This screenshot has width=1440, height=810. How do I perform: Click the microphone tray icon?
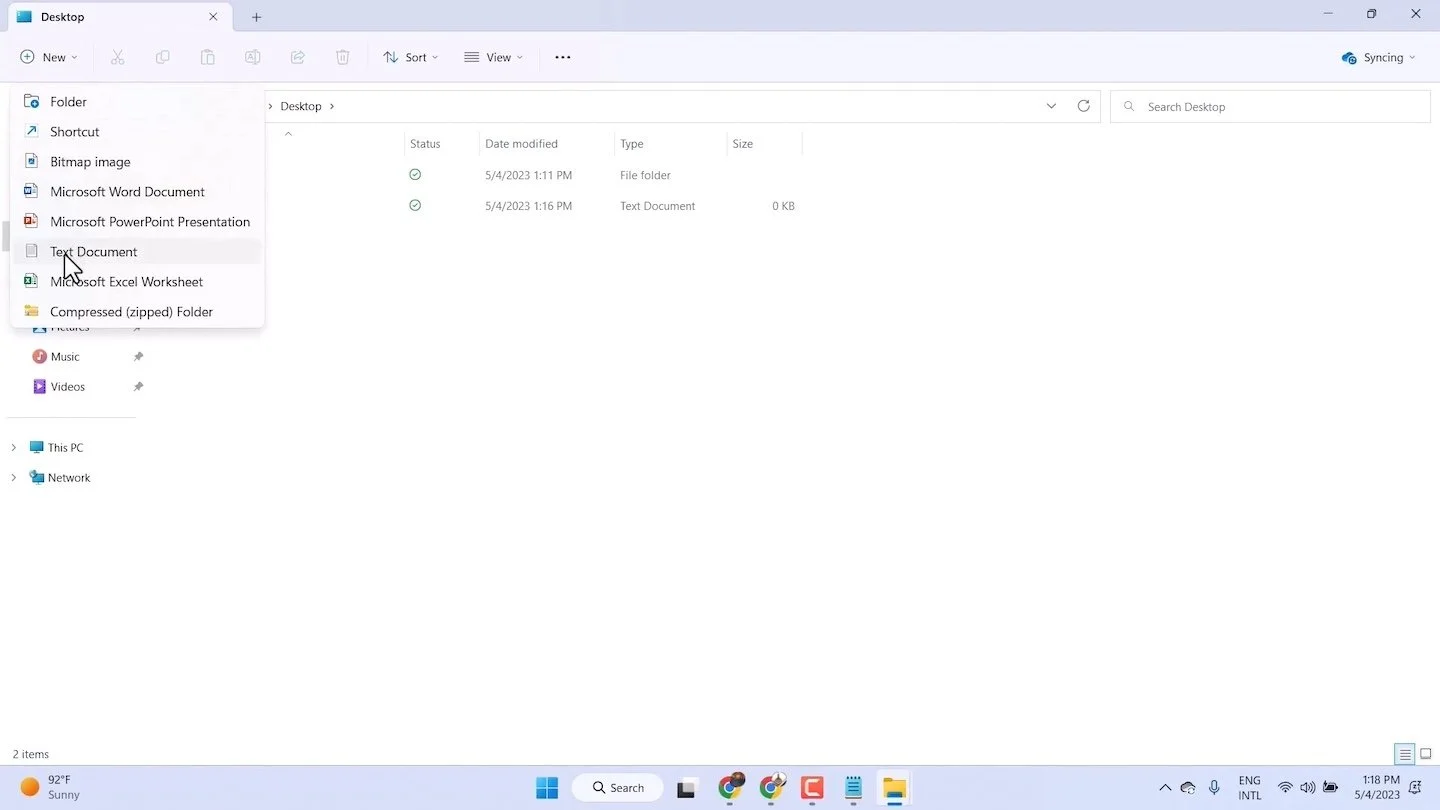click(x=1214, y=788)
